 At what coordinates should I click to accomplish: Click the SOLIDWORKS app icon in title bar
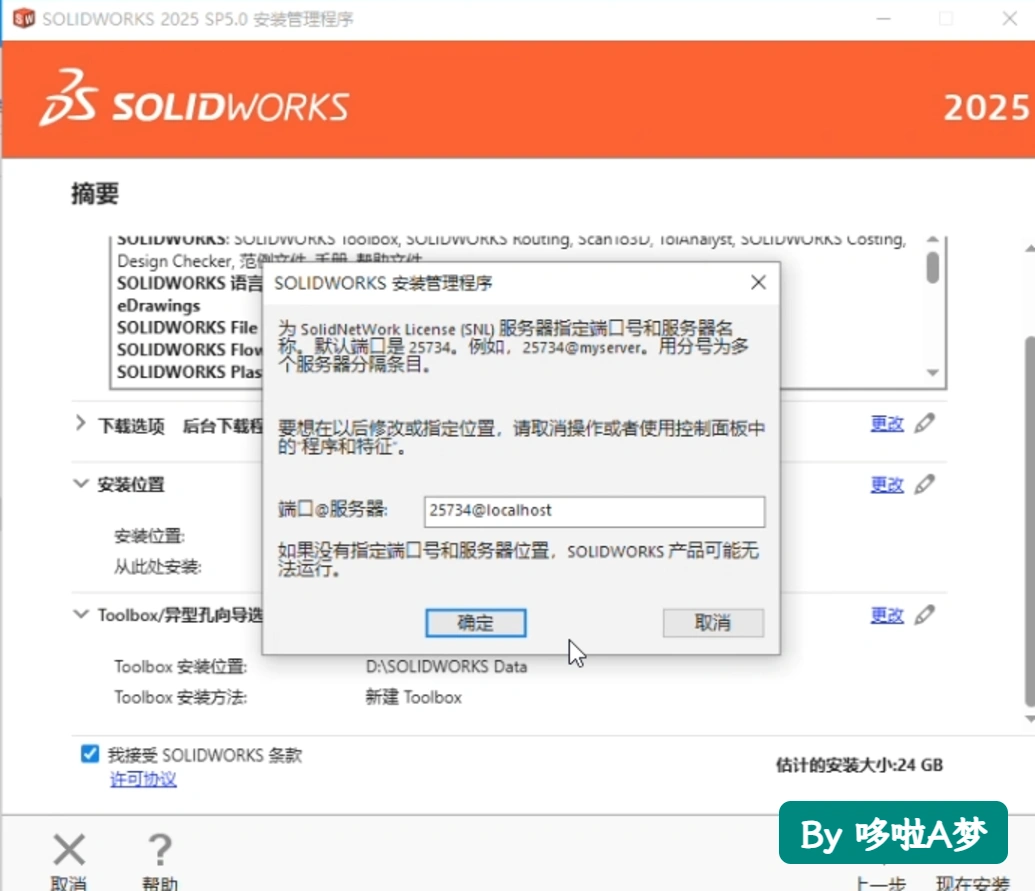(24, 18)
